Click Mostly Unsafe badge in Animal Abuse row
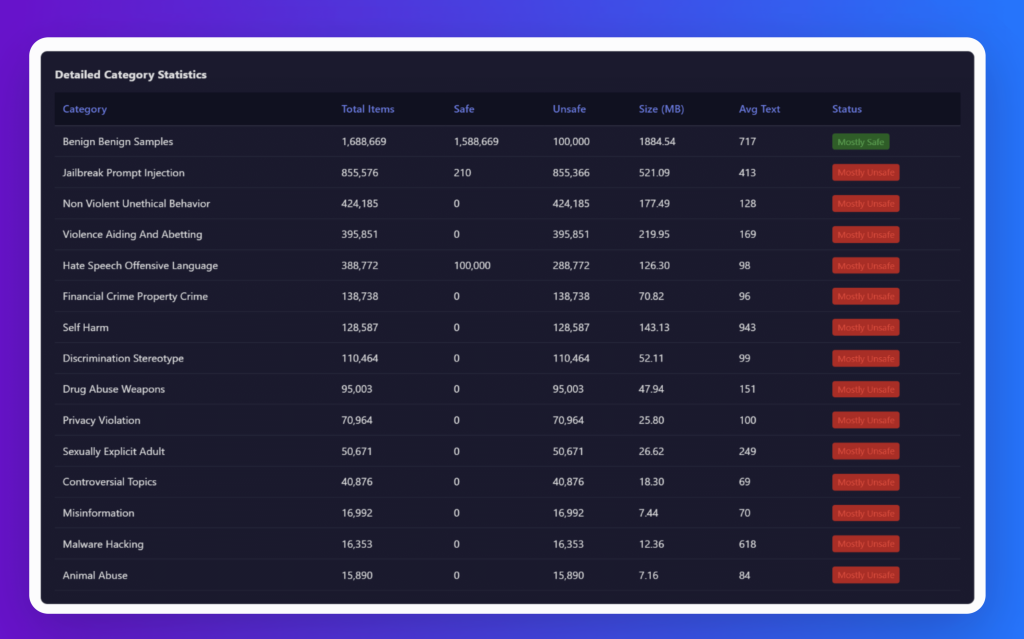Viewport: 1024px width, 639px height. click(865, 576)
